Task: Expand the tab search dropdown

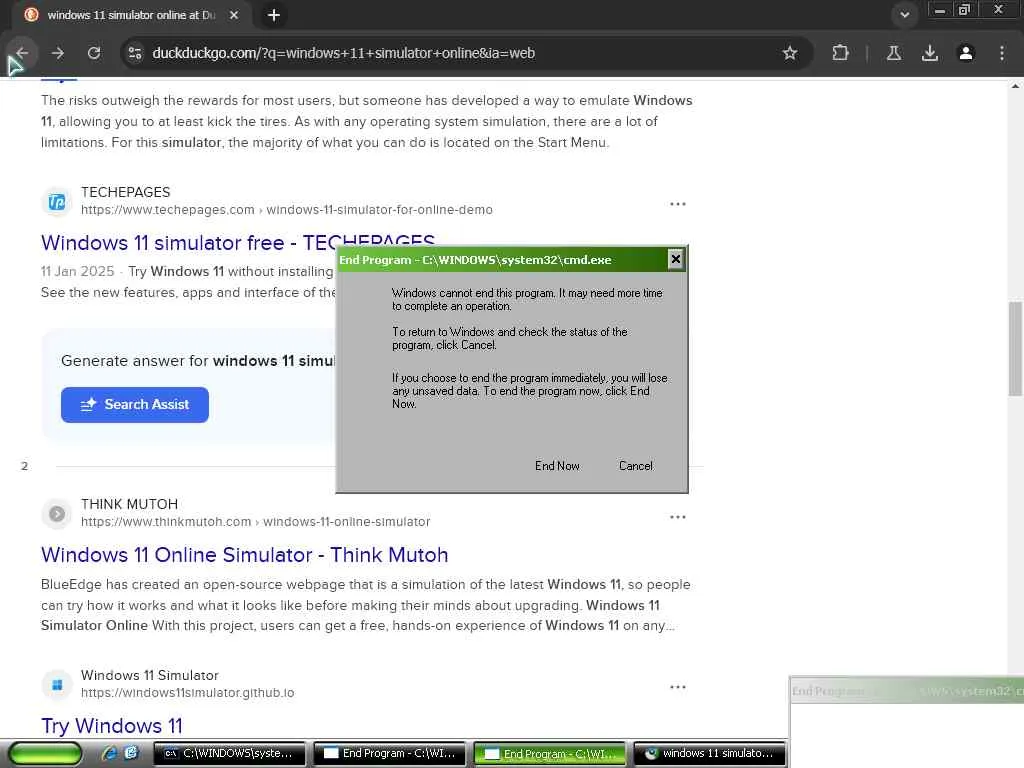Action: (x=904, y=14)
